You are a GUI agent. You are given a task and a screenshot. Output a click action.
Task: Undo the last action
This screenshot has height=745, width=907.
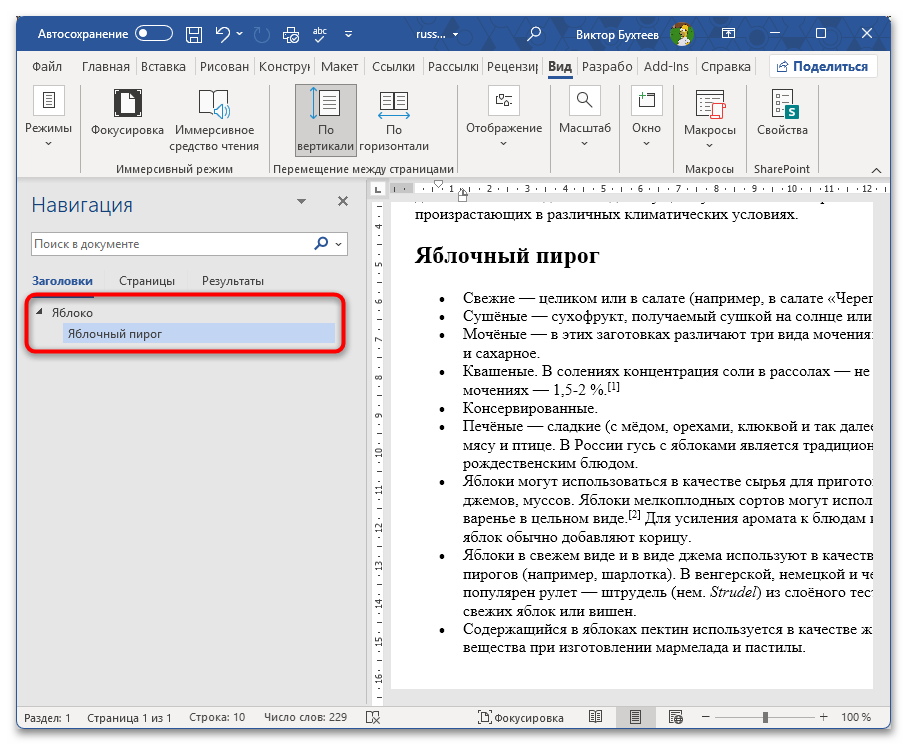[223, 34]
